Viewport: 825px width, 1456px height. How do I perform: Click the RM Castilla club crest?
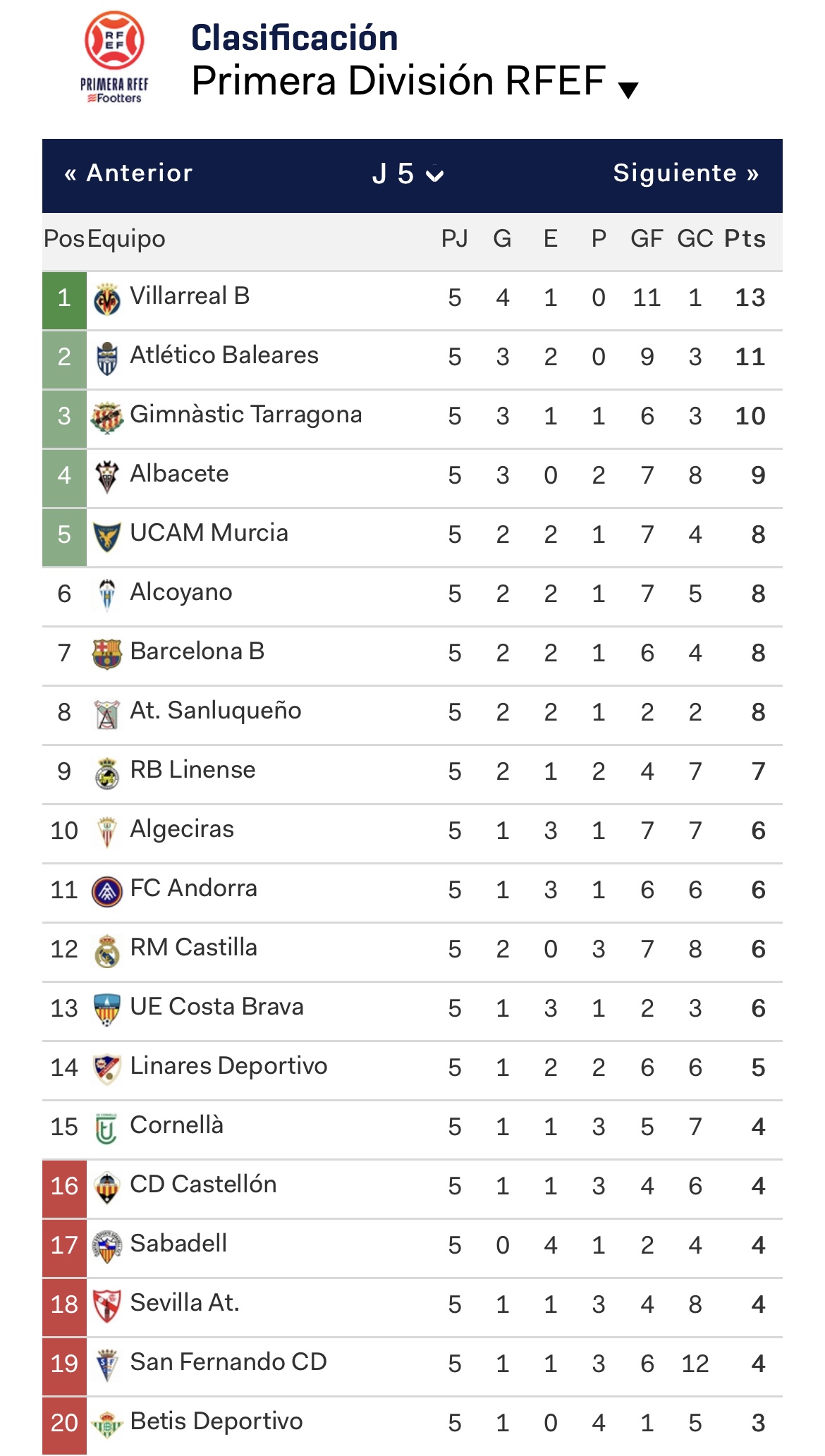(x=107, y=950)
